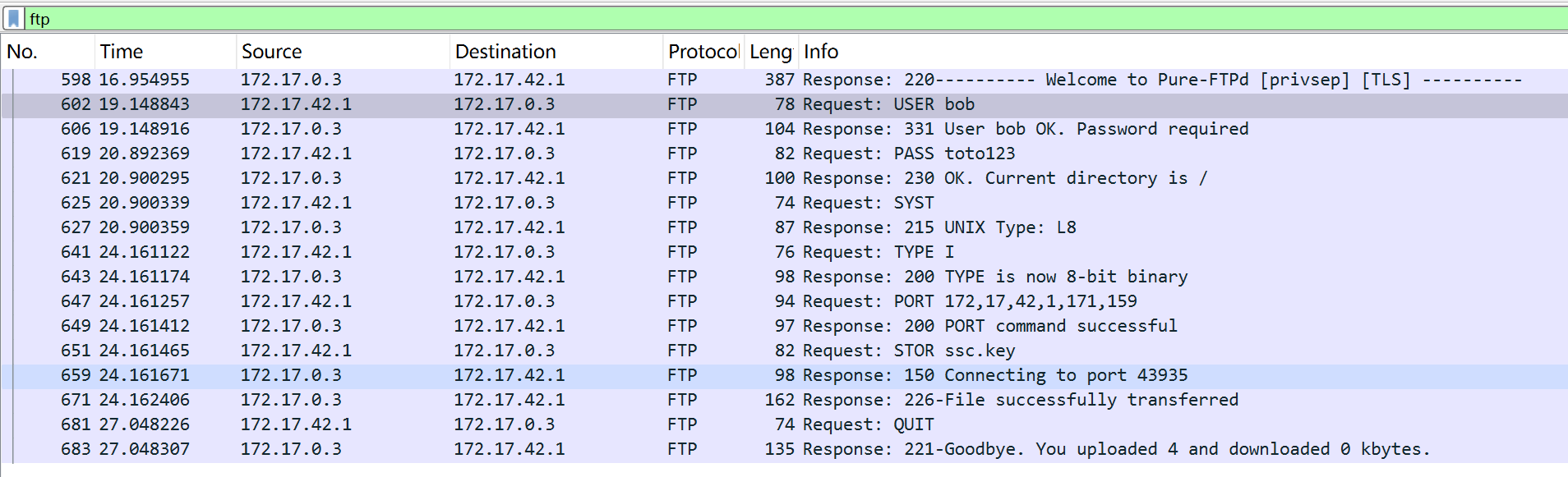Image resolution: width=1568 pixels, height=477 pixels.
Task: Select packet 598 Pure-FTPd welcome response
Action: coord(784,80)
